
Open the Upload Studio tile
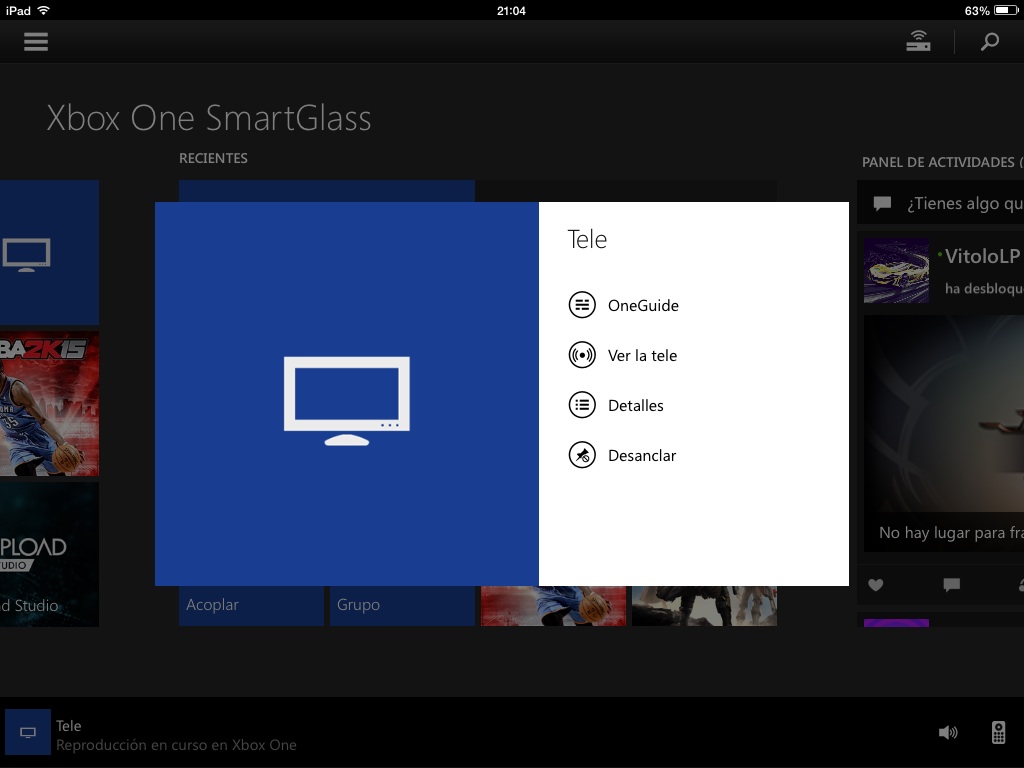pyautogui.click(x=50, y=554)
